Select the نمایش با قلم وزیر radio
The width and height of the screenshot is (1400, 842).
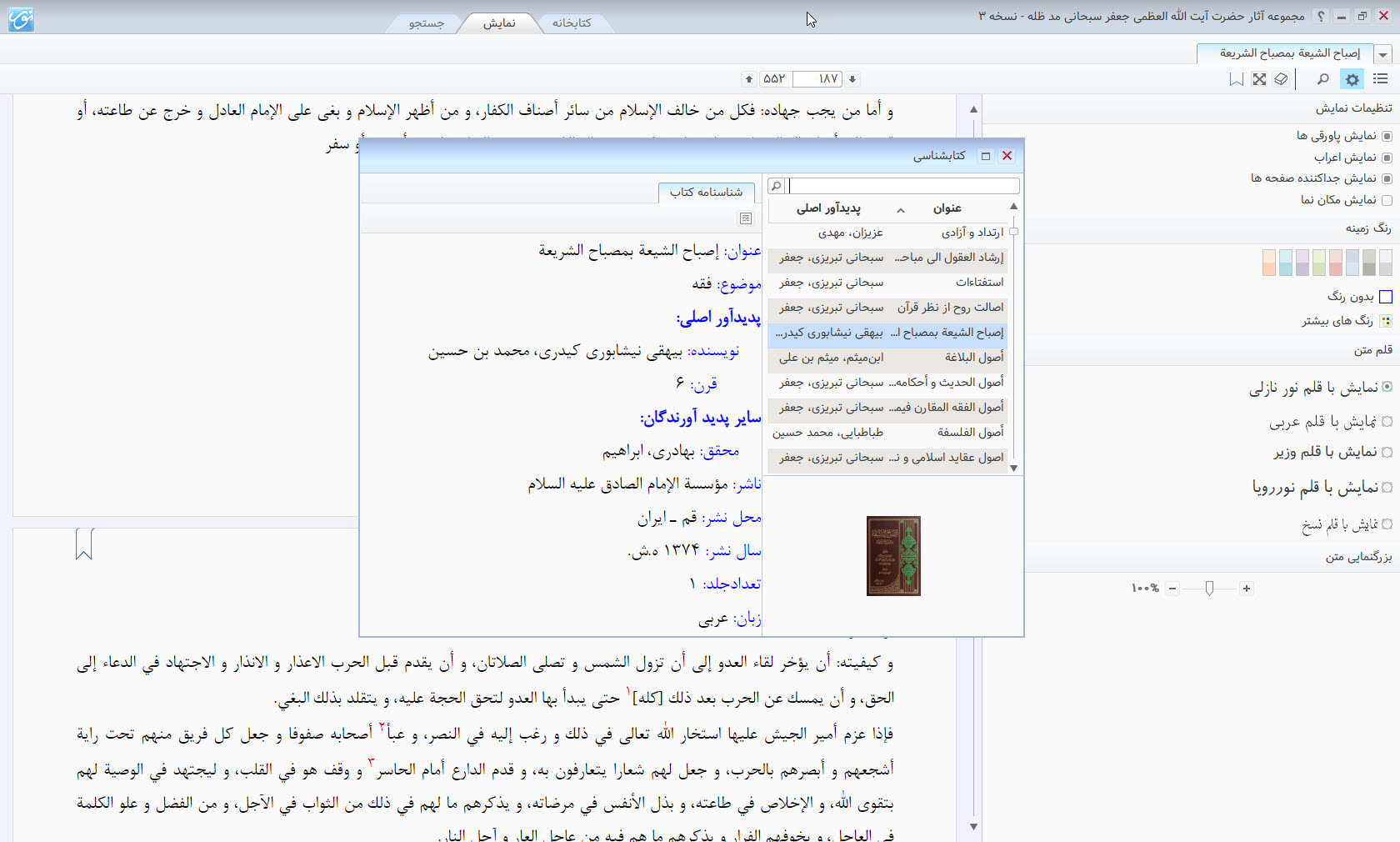tap(1387, 453)
